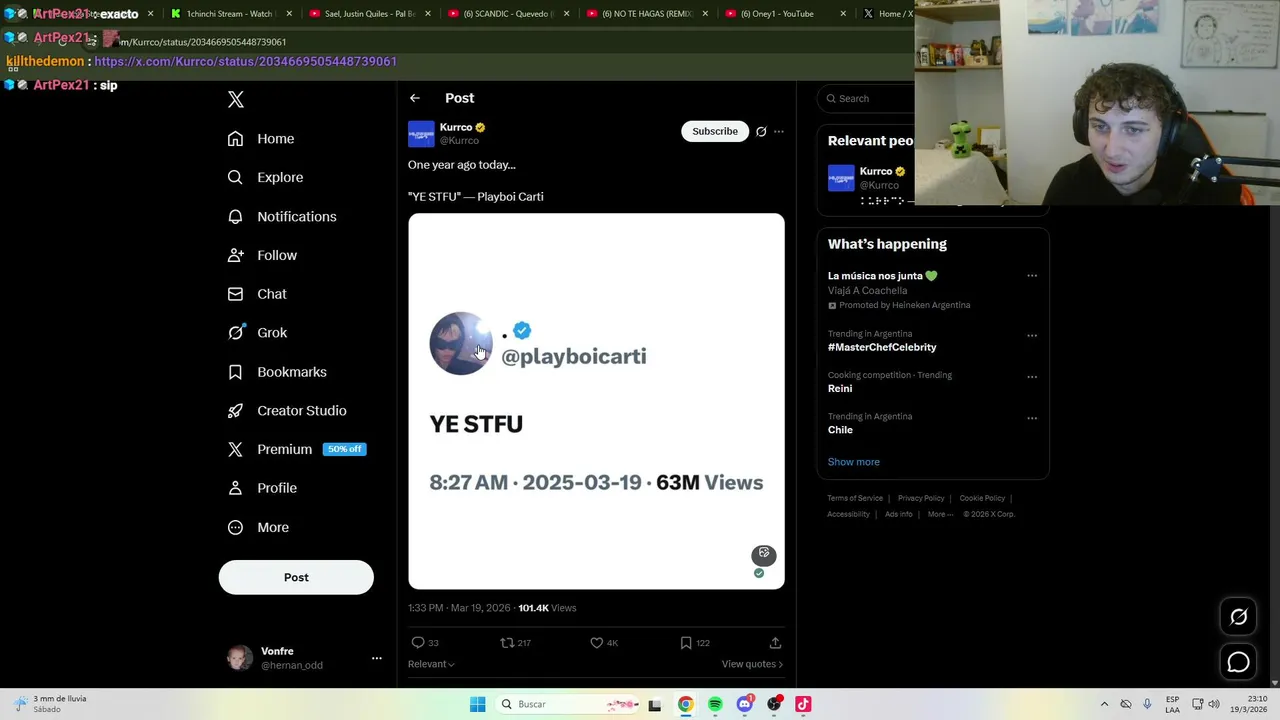
Task: Open options for the Reini trend
Action: [x=1032, y=377]
